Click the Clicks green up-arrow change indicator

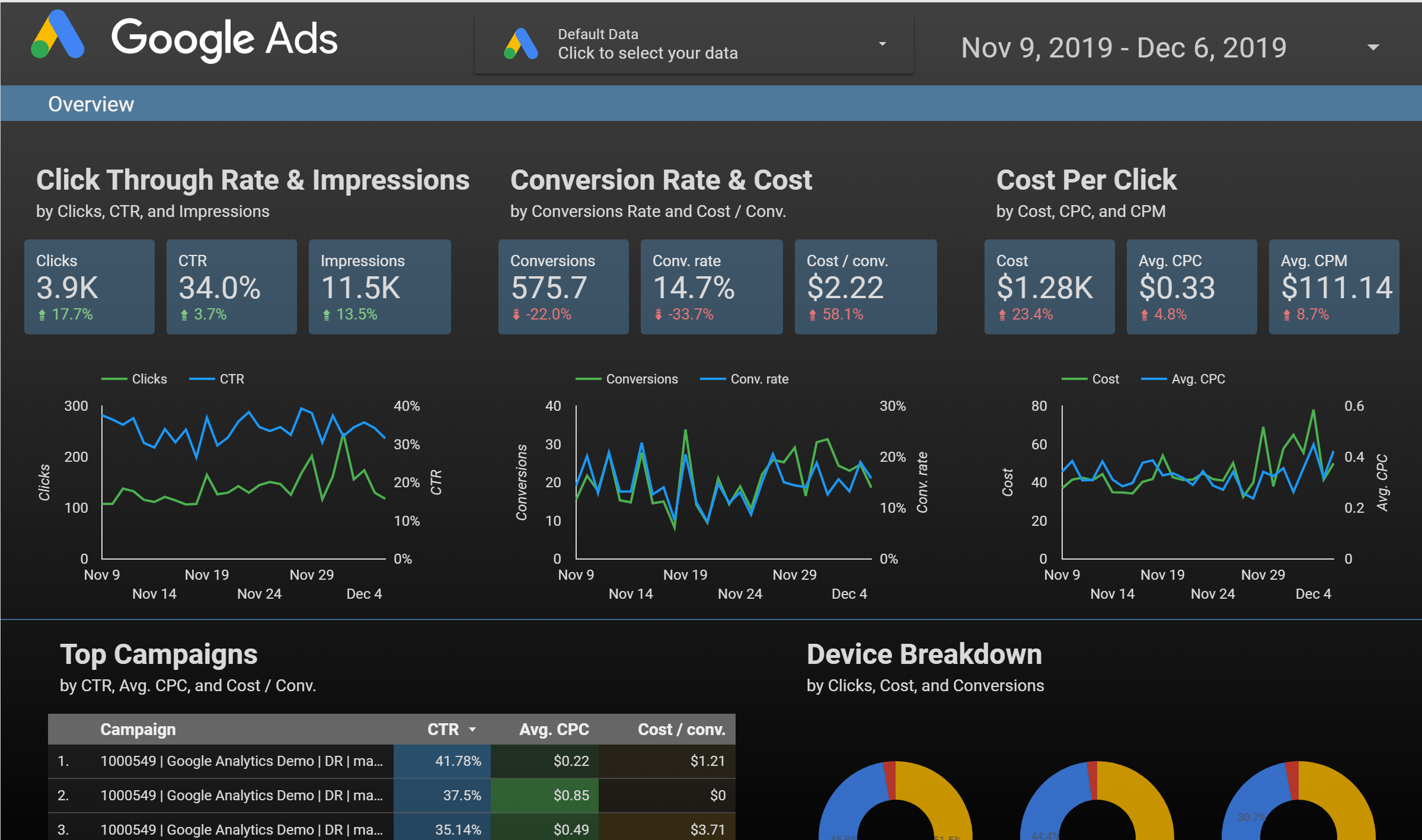42,315
